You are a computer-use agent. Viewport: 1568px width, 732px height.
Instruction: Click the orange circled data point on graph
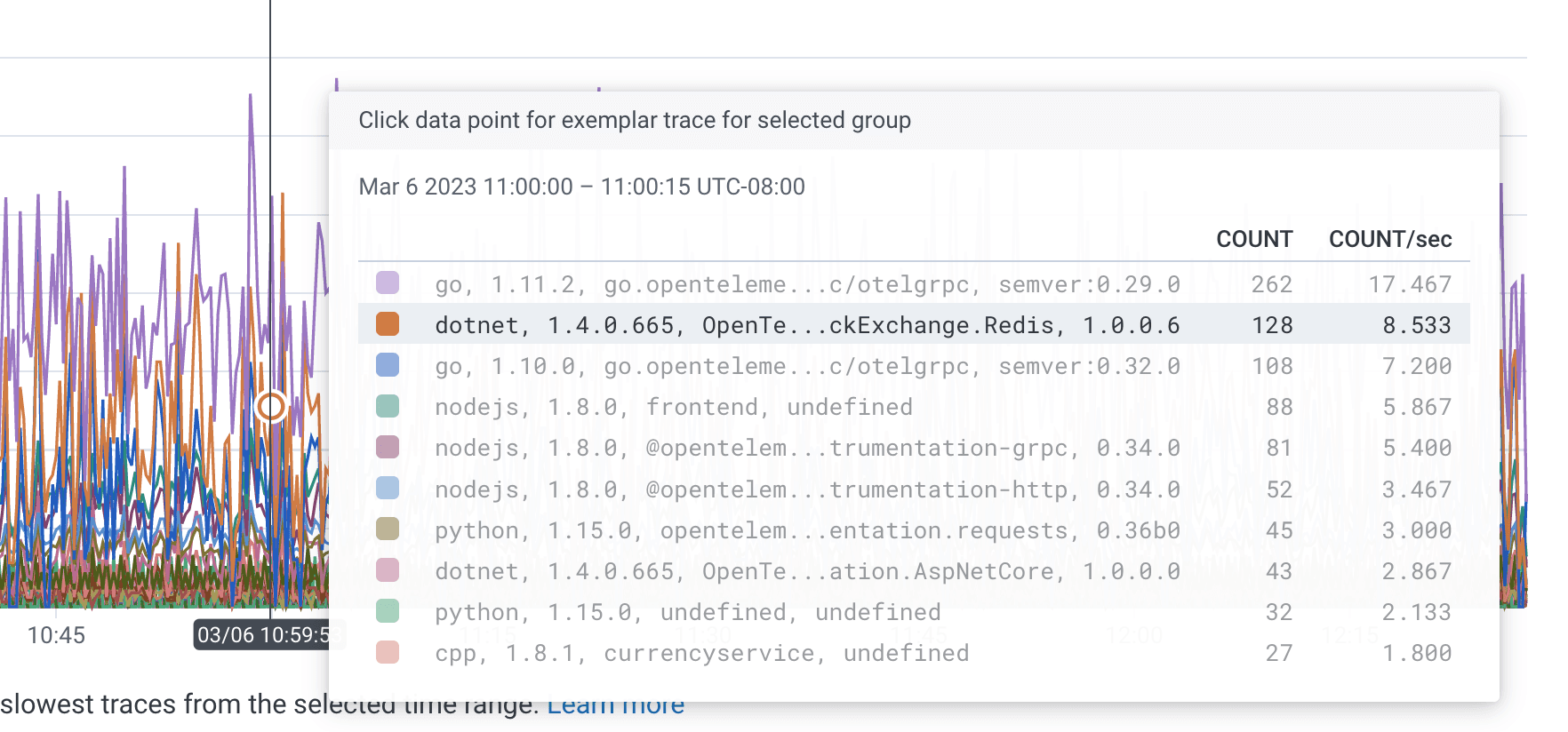(271, 407)
